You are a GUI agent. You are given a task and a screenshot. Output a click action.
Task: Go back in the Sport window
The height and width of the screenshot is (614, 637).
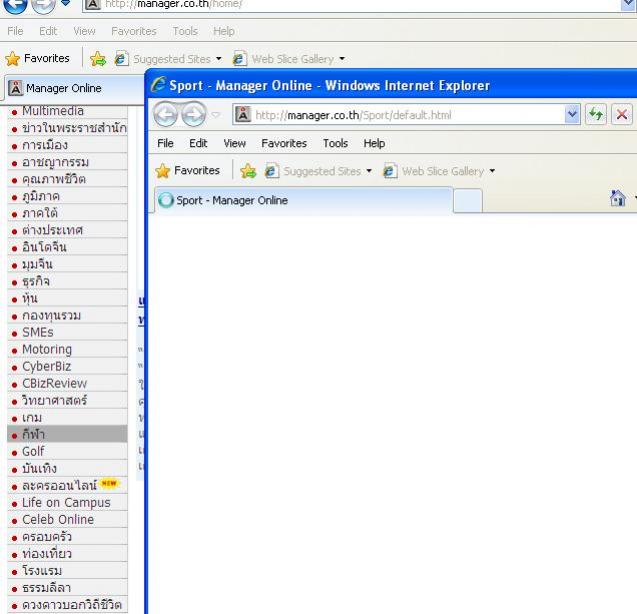[165, 115]
